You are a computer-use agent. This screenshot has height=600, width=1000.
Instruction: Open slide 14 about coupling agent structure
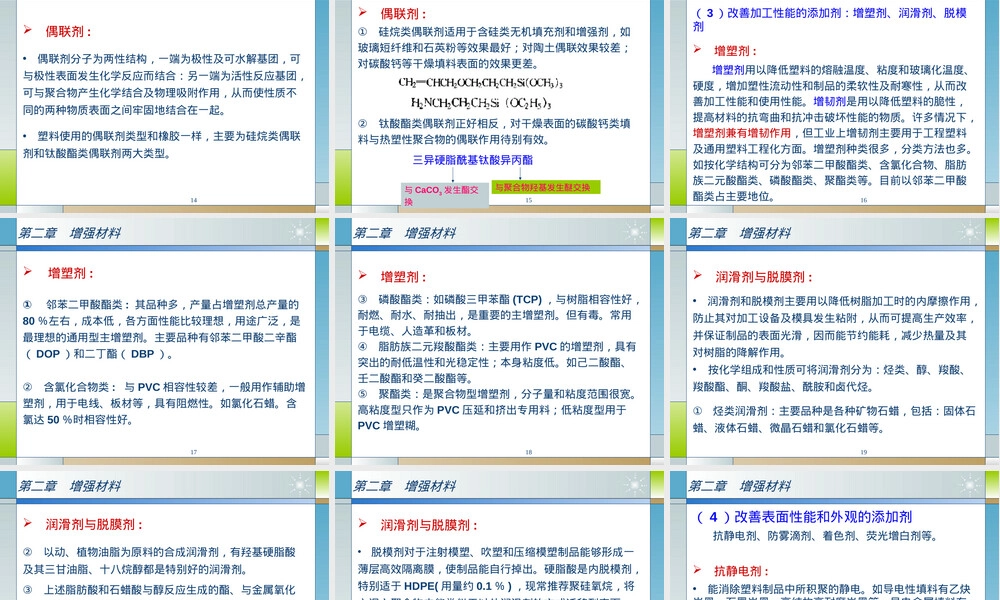[165, 105]
